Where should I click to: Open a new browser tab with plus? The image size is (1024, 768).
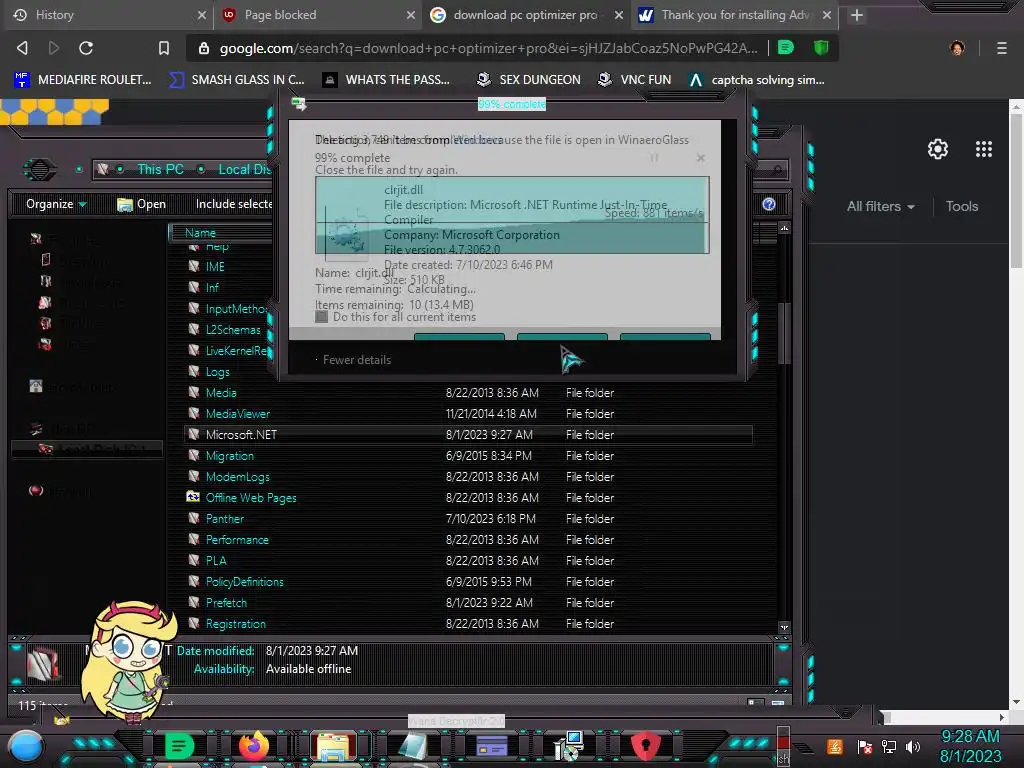click(857, 15)
